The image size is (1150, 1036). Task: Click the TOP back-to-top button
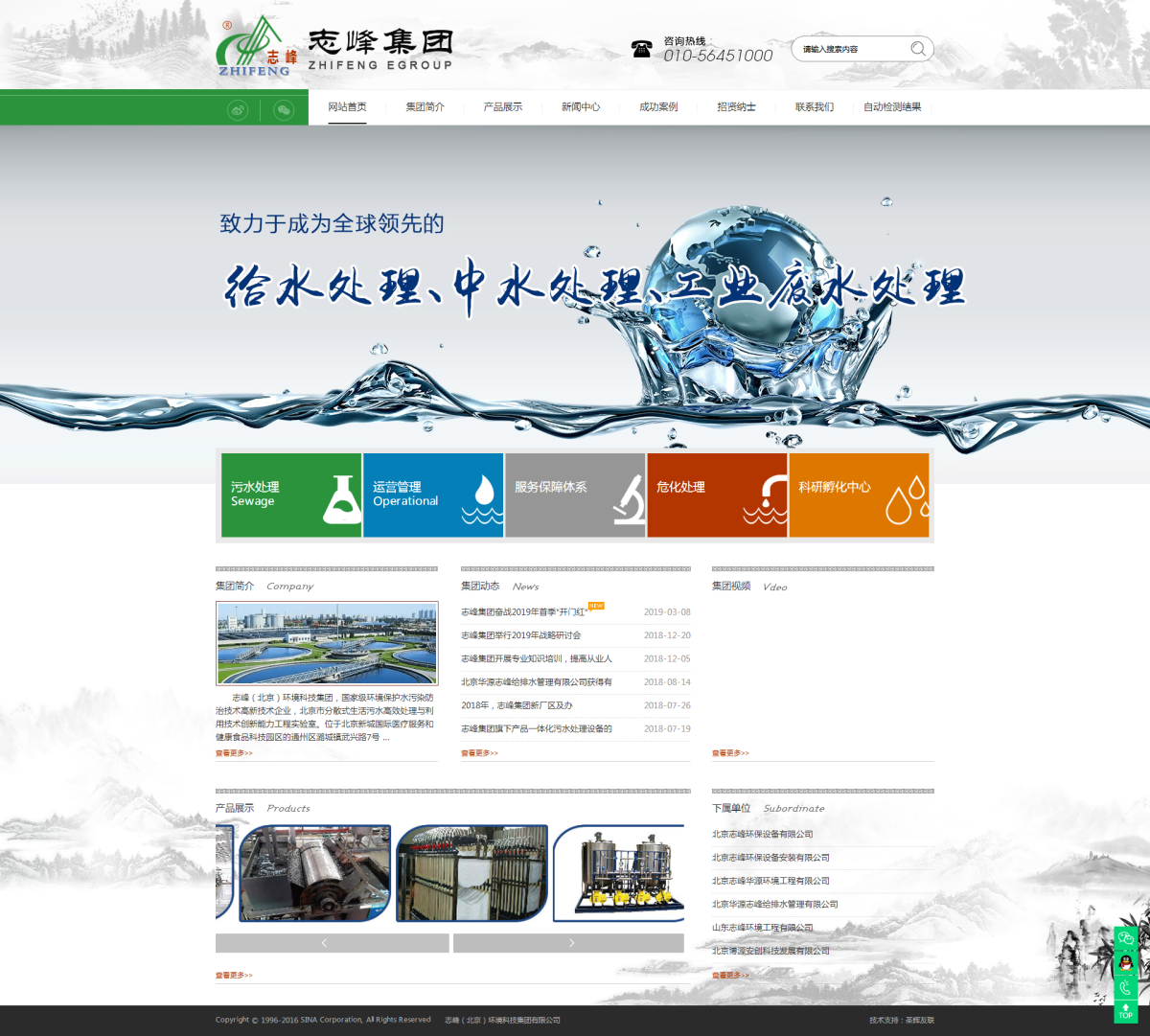(x=1126, y=1011)
